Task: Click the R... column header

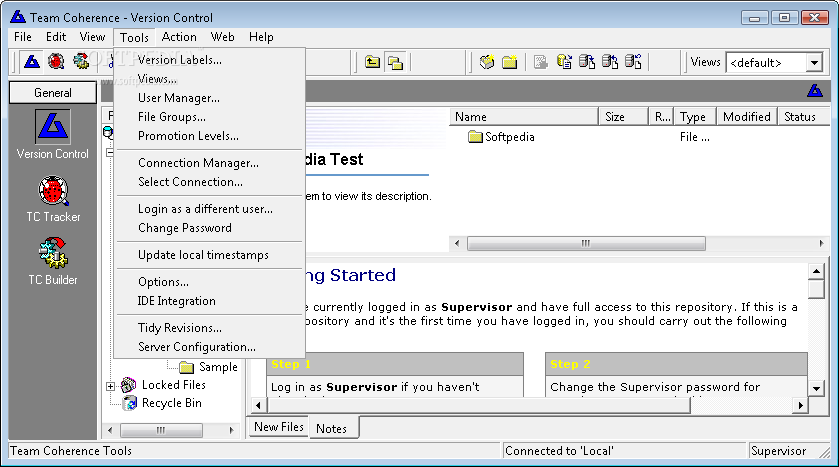Action: tap(661, 117)
